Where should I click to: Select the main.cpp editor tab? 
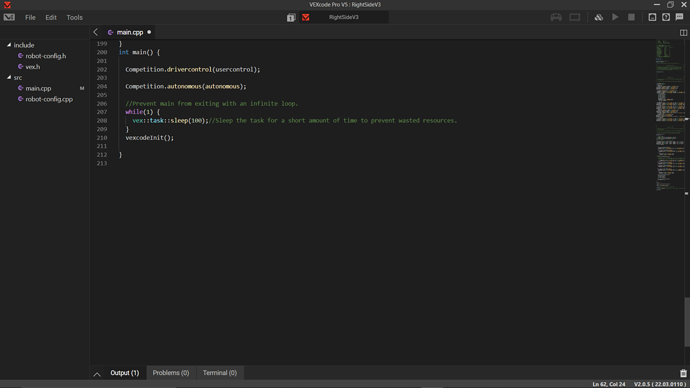130,32
